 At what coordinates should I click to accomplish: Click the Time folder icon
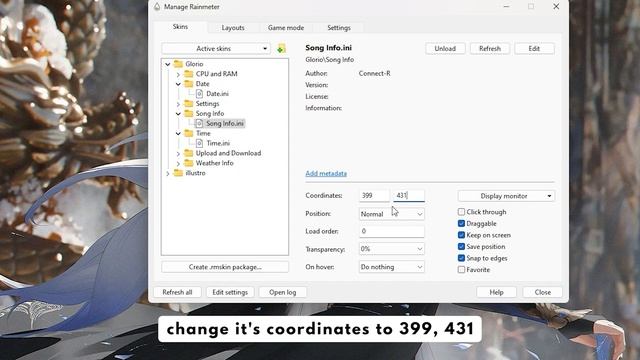pos(189,133)
